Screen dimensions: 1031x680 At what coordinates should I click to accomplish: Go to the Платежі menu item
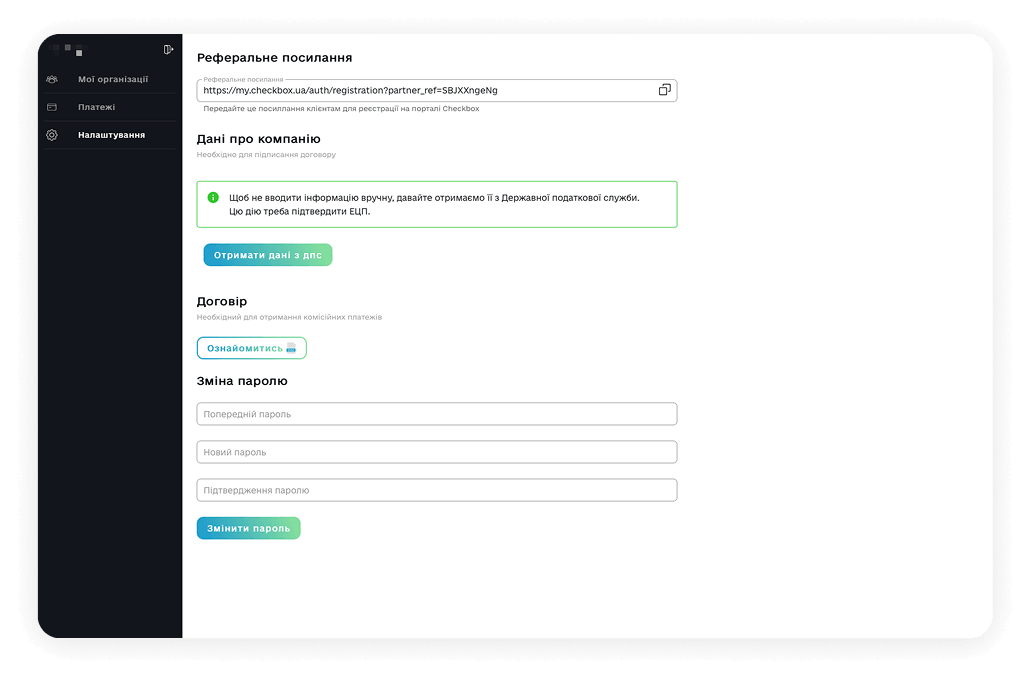click(x=96, y=107)
